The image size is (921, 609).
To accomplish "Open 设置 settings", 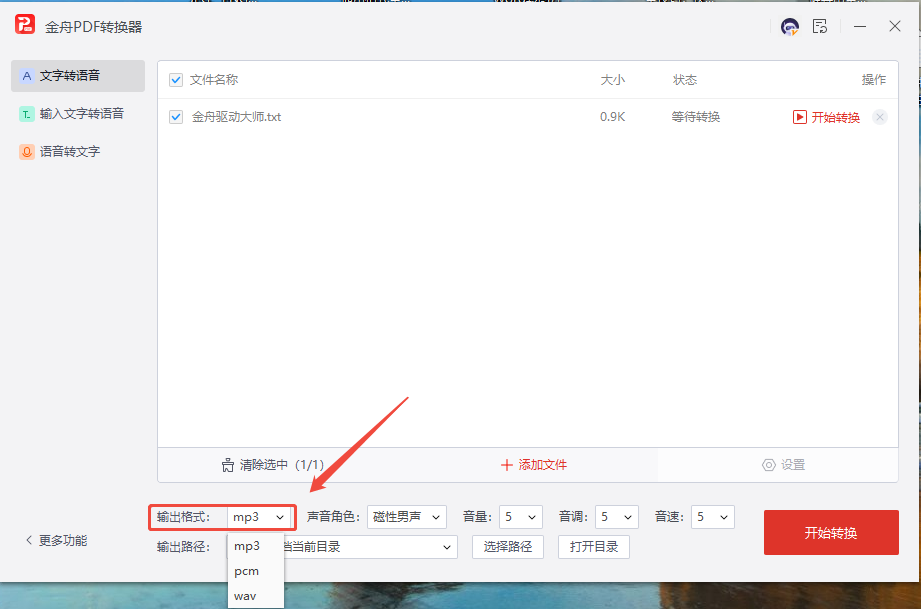I will [x=784, y=465].
